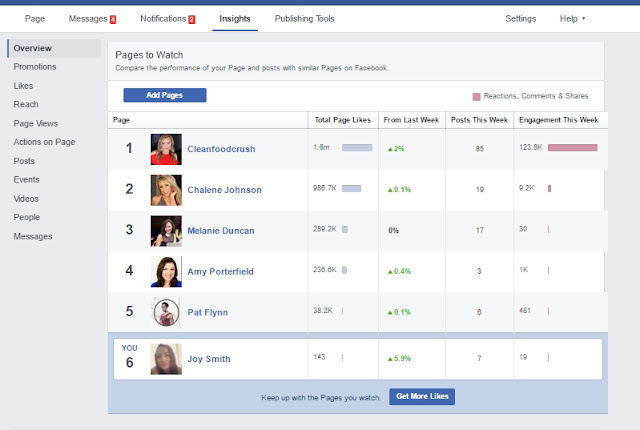Click the Add Pages button
Image resolution: width=640 pixels, height=430 pixels.
[x=165, y=95]
